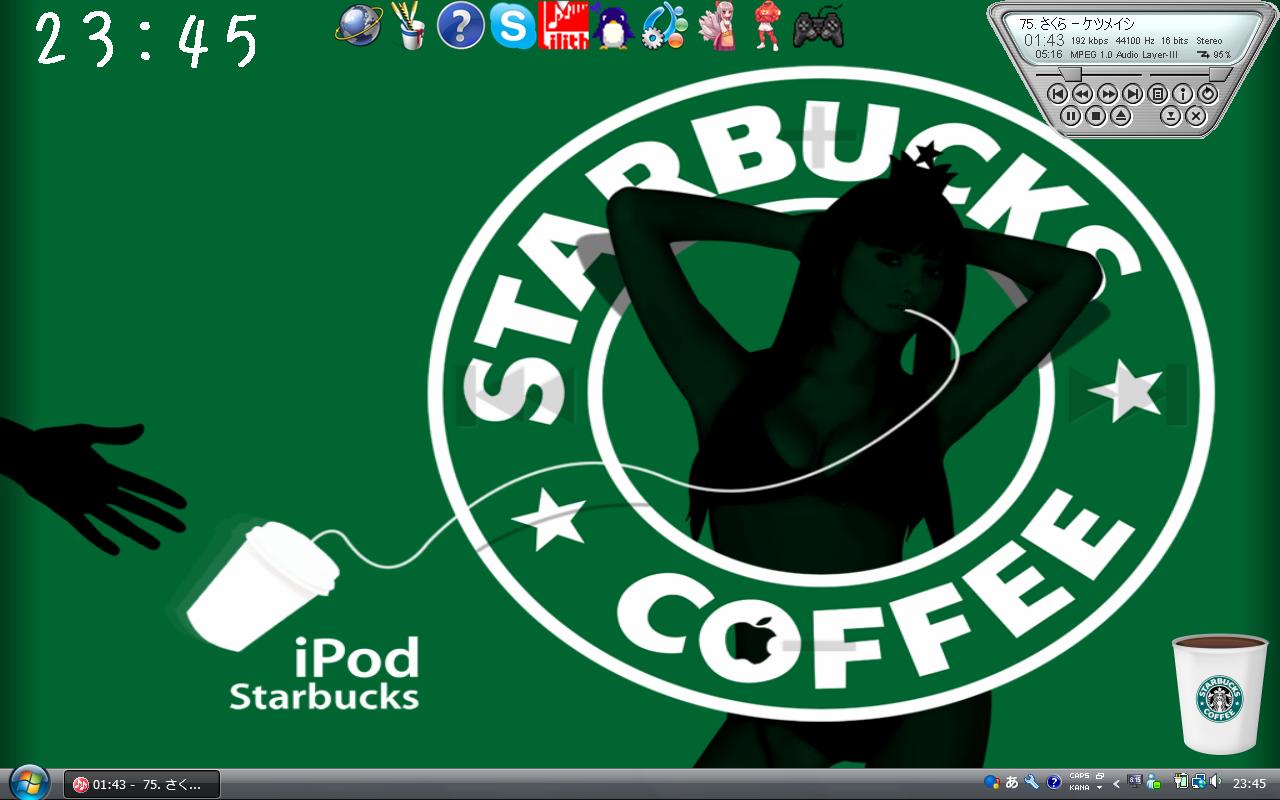Show hidden system tray icons
The width and height of the screenshot is (1280, 800).
point(1116,784)
